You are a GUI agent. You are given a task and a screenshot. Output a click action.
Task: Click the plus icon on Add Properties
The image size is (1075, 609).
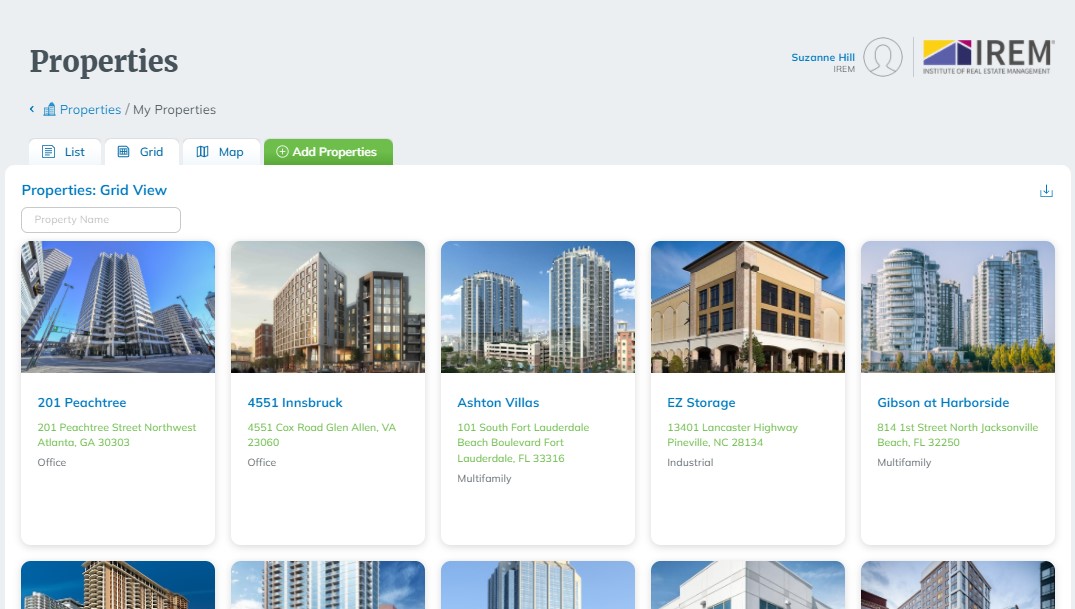click(282, 152)
